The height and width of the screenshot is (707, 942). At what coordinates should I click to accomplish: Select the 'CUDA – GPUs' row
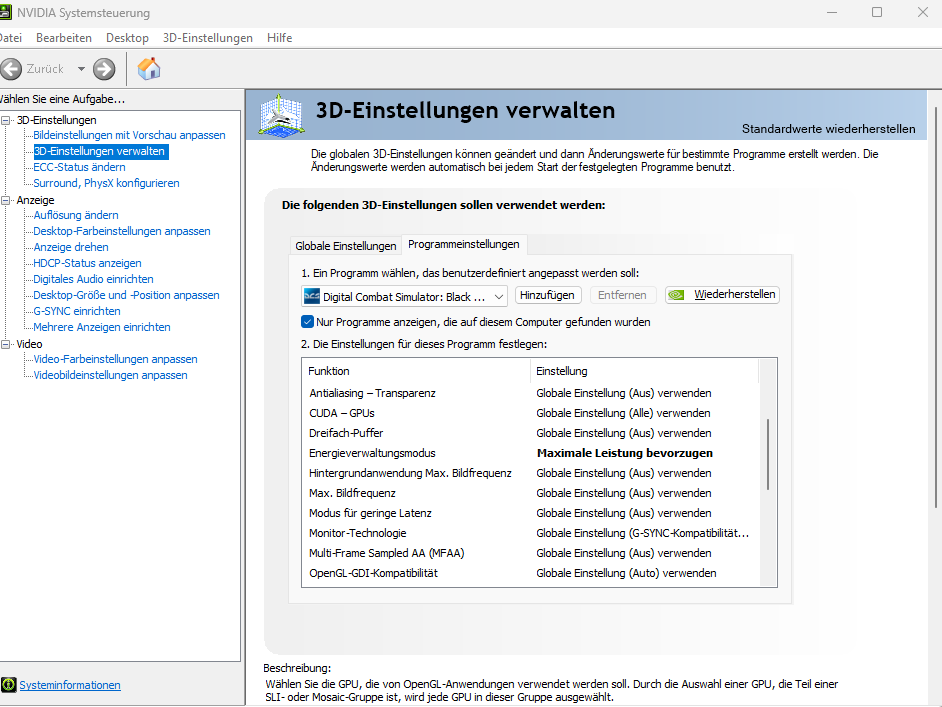[531, 413]
